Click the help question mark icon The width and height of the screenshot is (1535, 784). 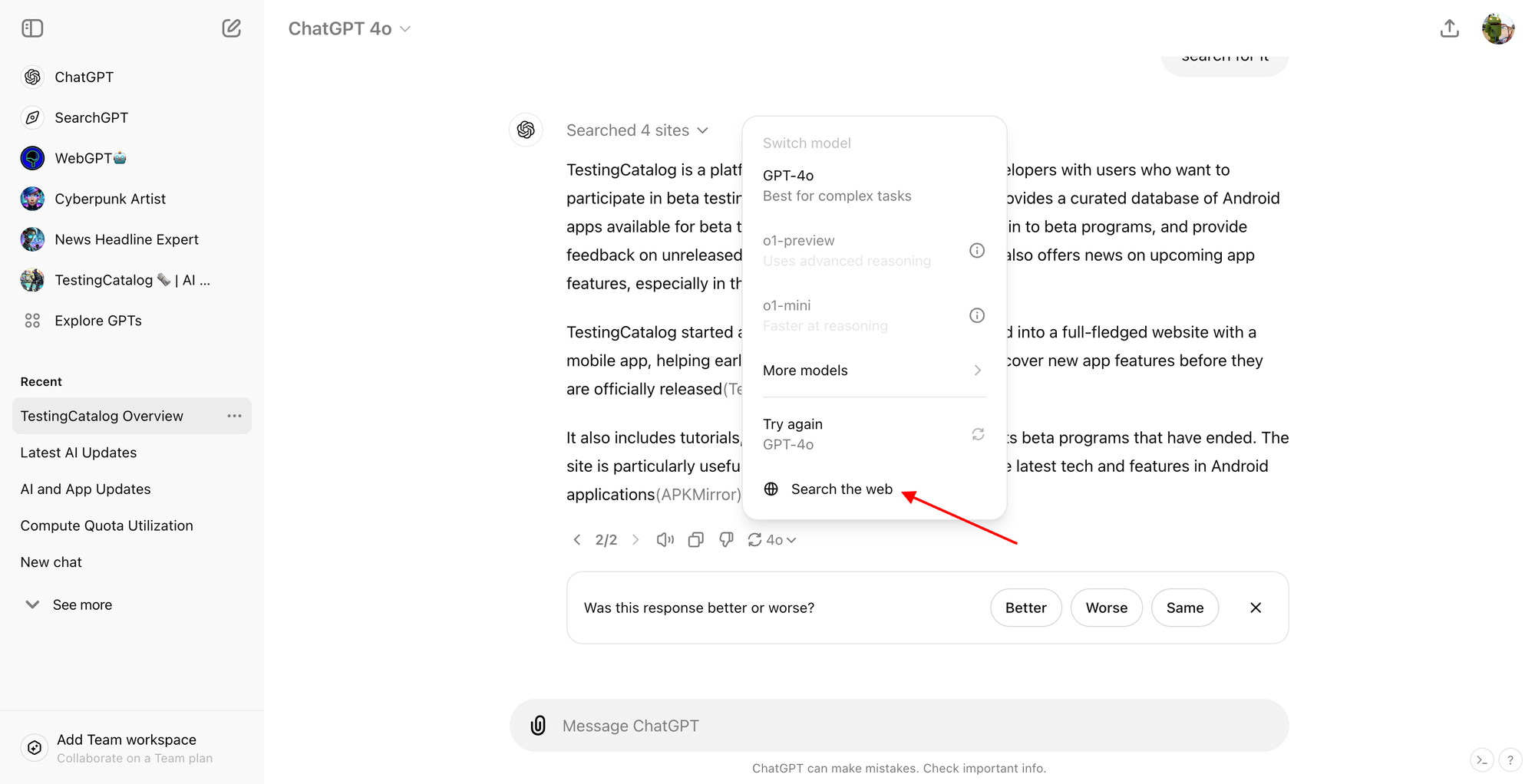click(1510, 760)
